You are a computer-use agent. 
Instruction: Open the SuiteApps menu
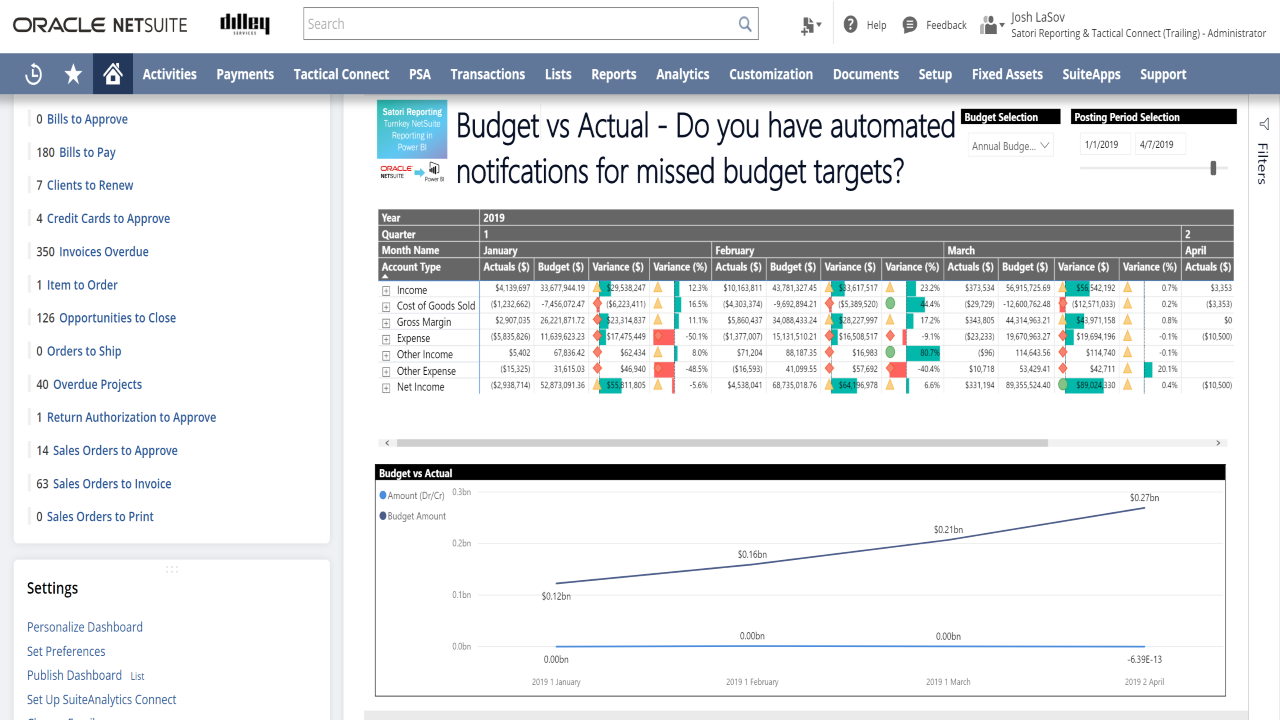coord(1091,74)
